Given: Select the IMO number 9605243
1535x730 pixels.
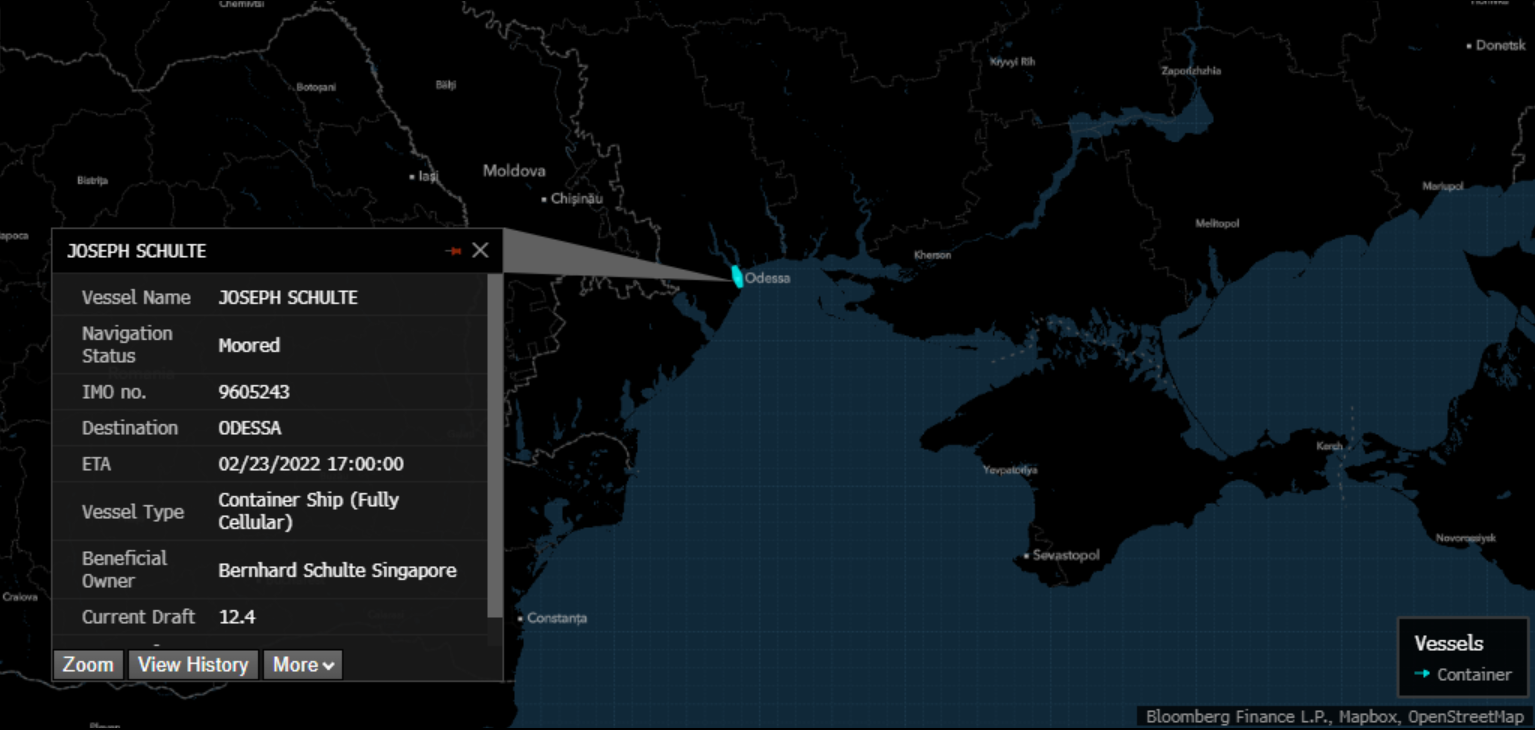Looking at the screenshot, I should 254,392.
